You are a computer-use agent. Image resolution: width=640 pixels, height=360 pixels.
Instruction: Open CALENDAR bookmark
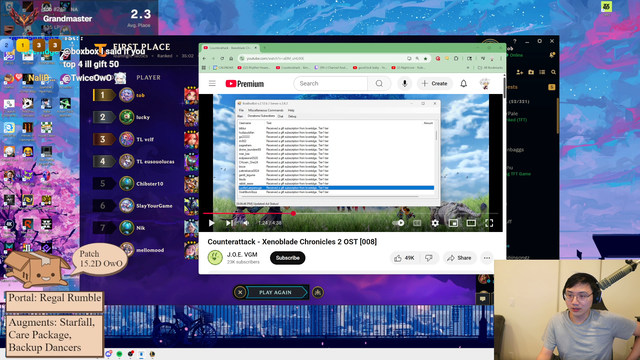[x=223, y=67]
